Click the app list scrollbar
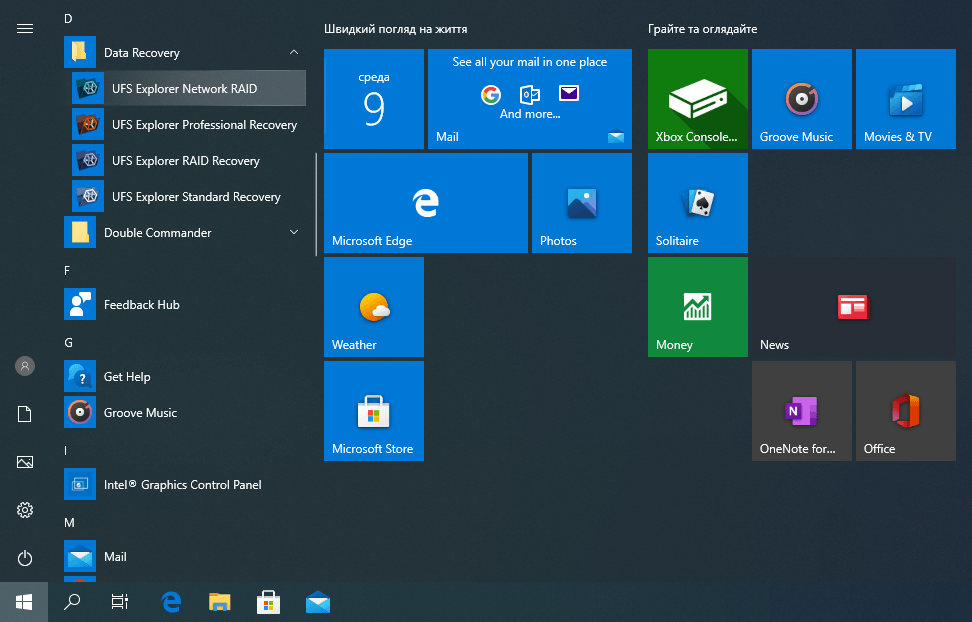Image resolution: width=972 pixels, height=622 pixels. tap(316, 203)
